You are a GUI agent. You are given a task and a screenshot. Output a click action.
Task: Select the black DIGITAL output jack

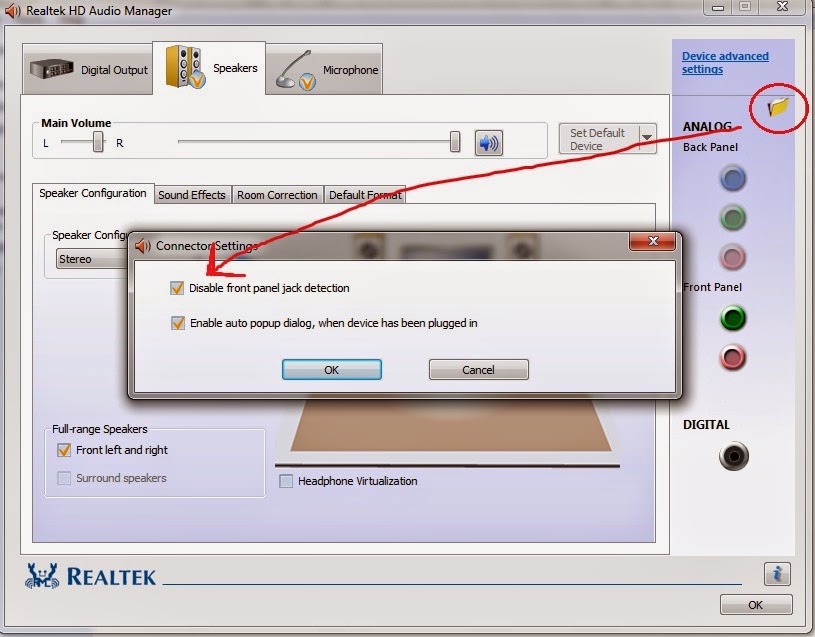click(733, 456)
